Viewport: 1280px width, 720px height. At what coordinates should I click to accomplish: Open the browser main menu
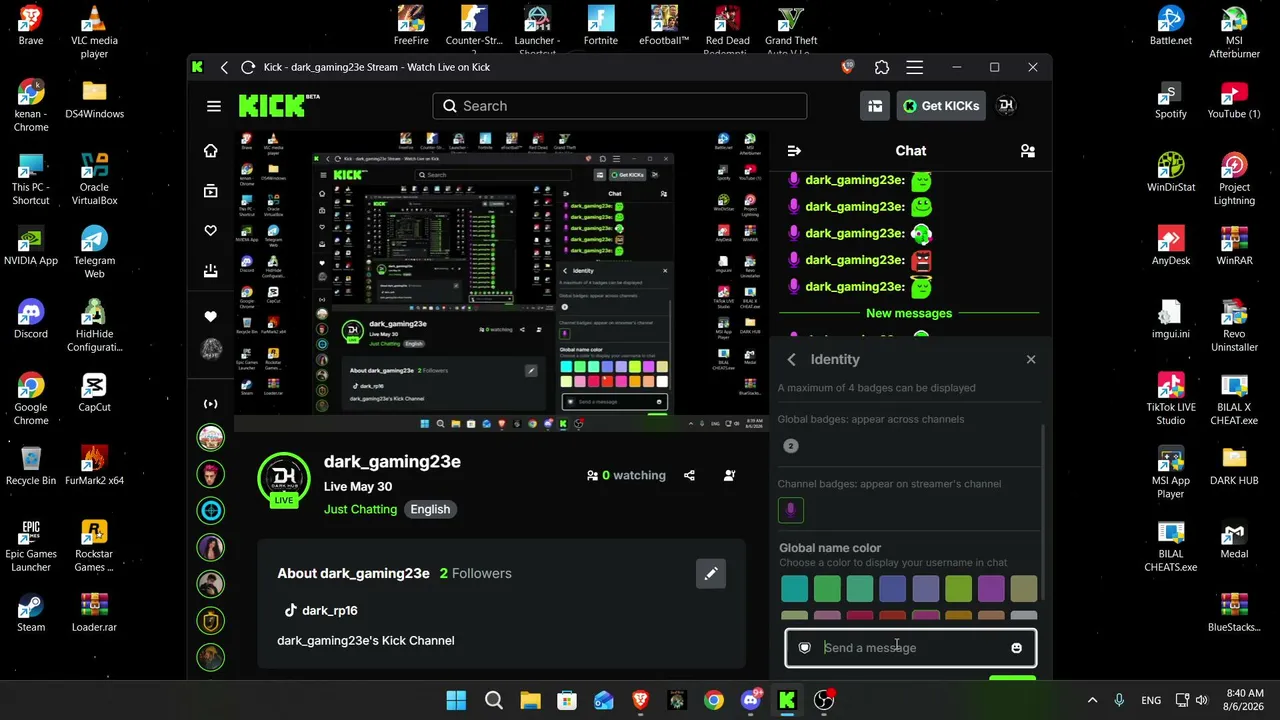(914, 67)
